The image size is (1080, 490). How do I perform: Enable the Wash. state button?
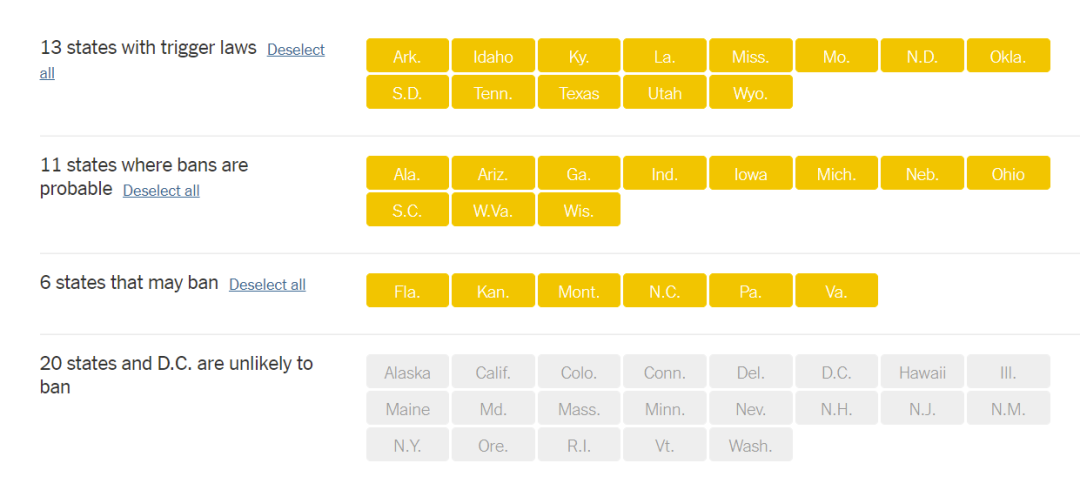(751, 445)
